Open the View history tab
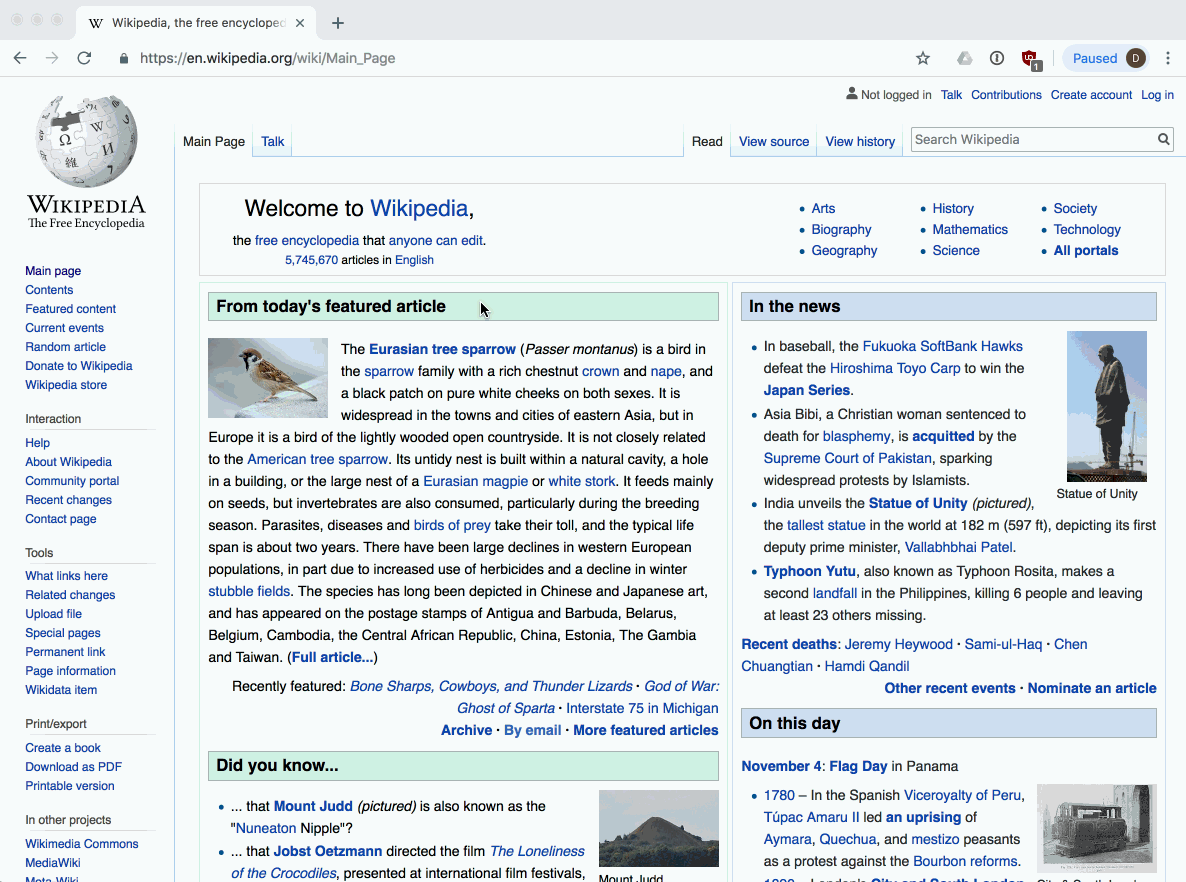The height and width of the screenshot is (882, 1186). 860,141
